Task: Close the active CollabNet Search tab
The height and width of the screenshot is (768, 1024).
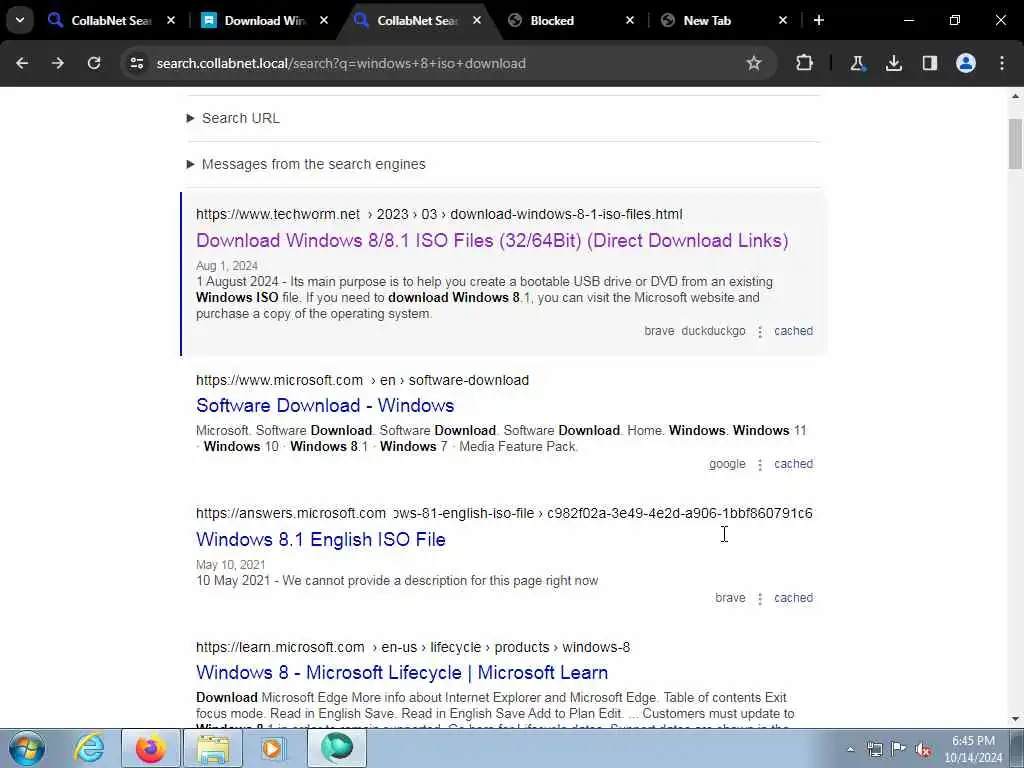Action: coord(477,20)
